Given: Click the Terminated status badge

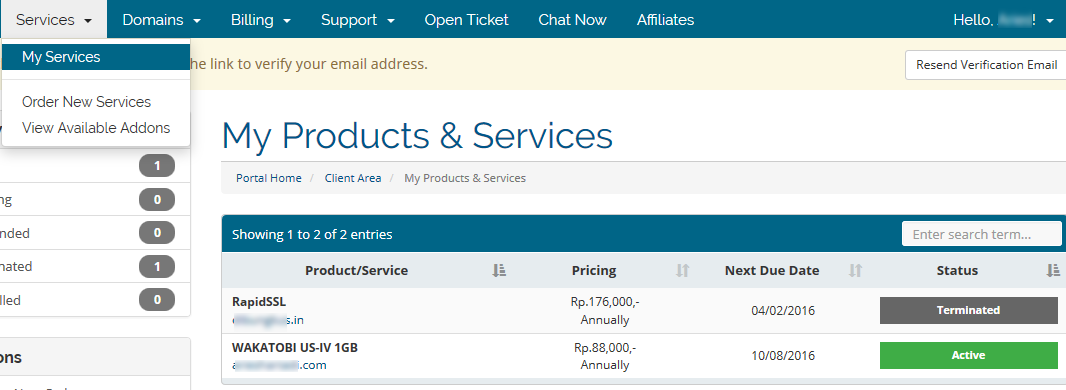Looking at the screenshot, I should click(968, 311).
